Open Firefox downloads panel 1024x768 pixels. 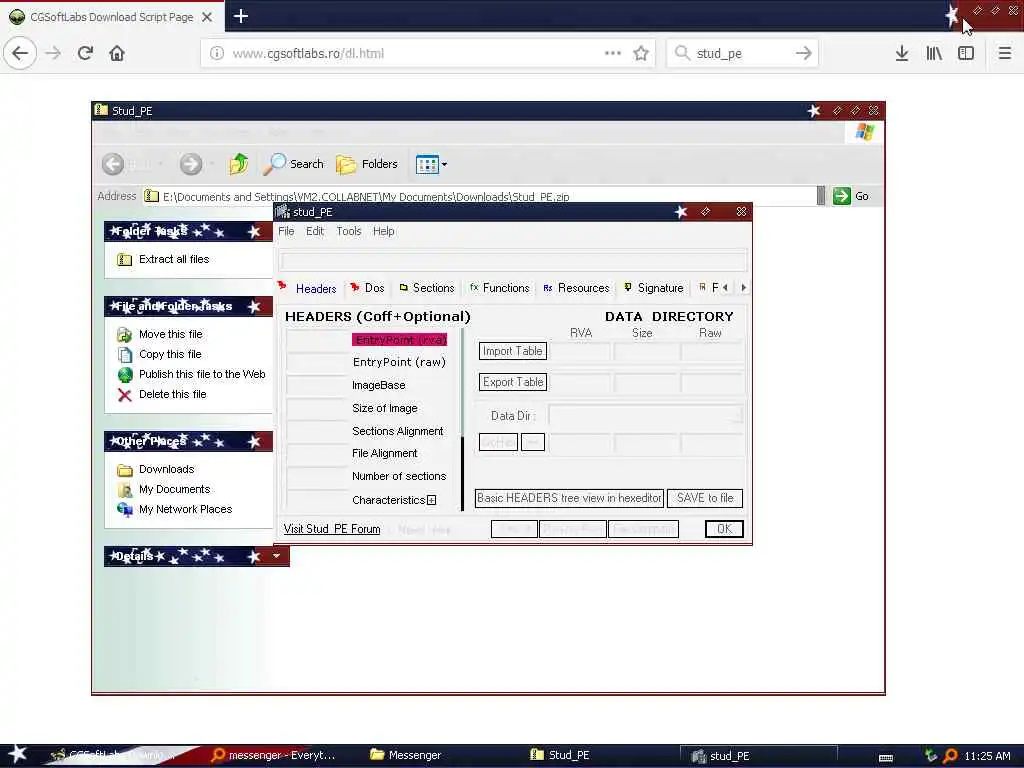pos(902,53)
